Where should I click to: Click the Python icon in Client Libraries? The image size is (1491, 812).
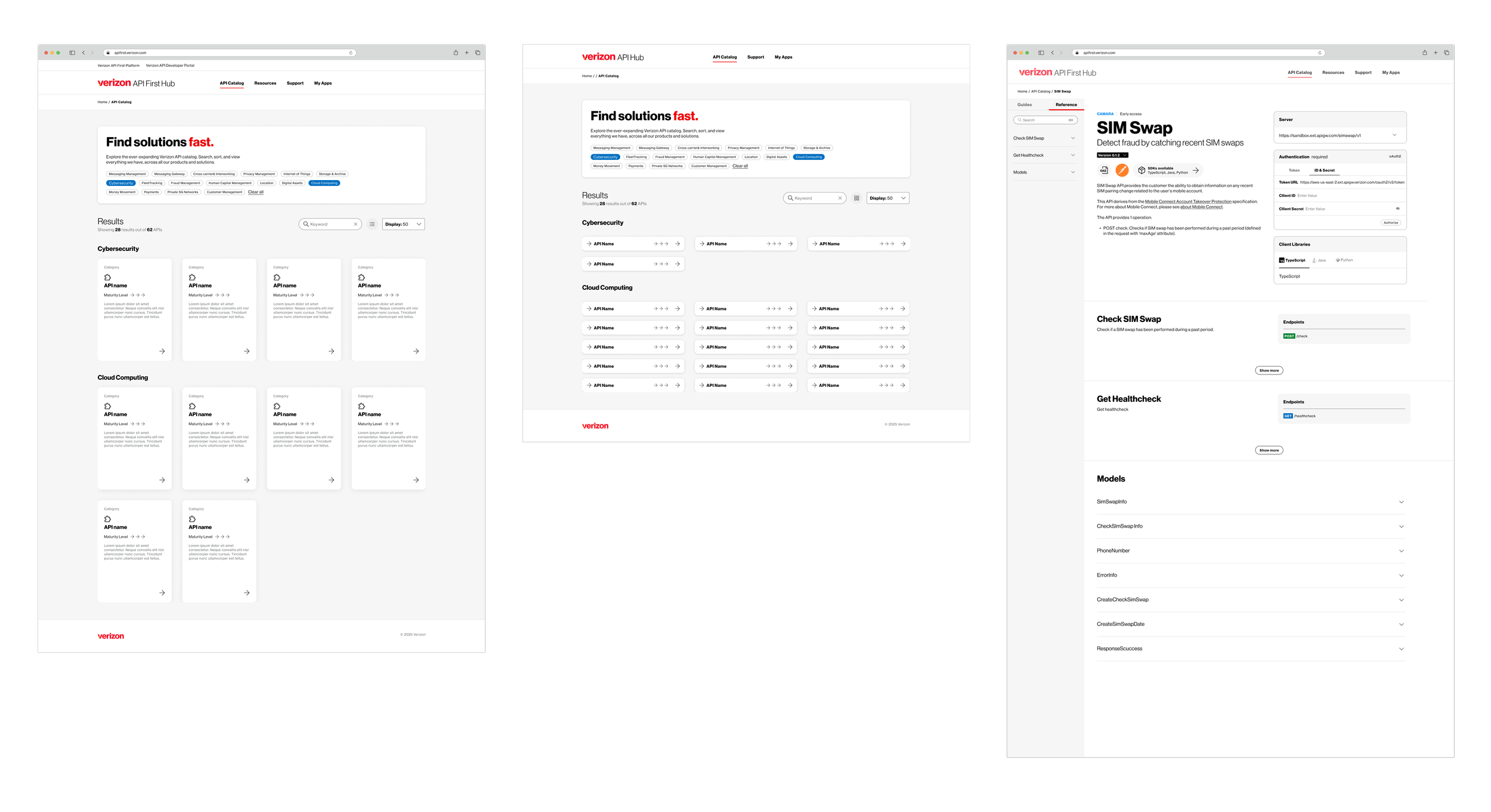(x=1338, y=260)
